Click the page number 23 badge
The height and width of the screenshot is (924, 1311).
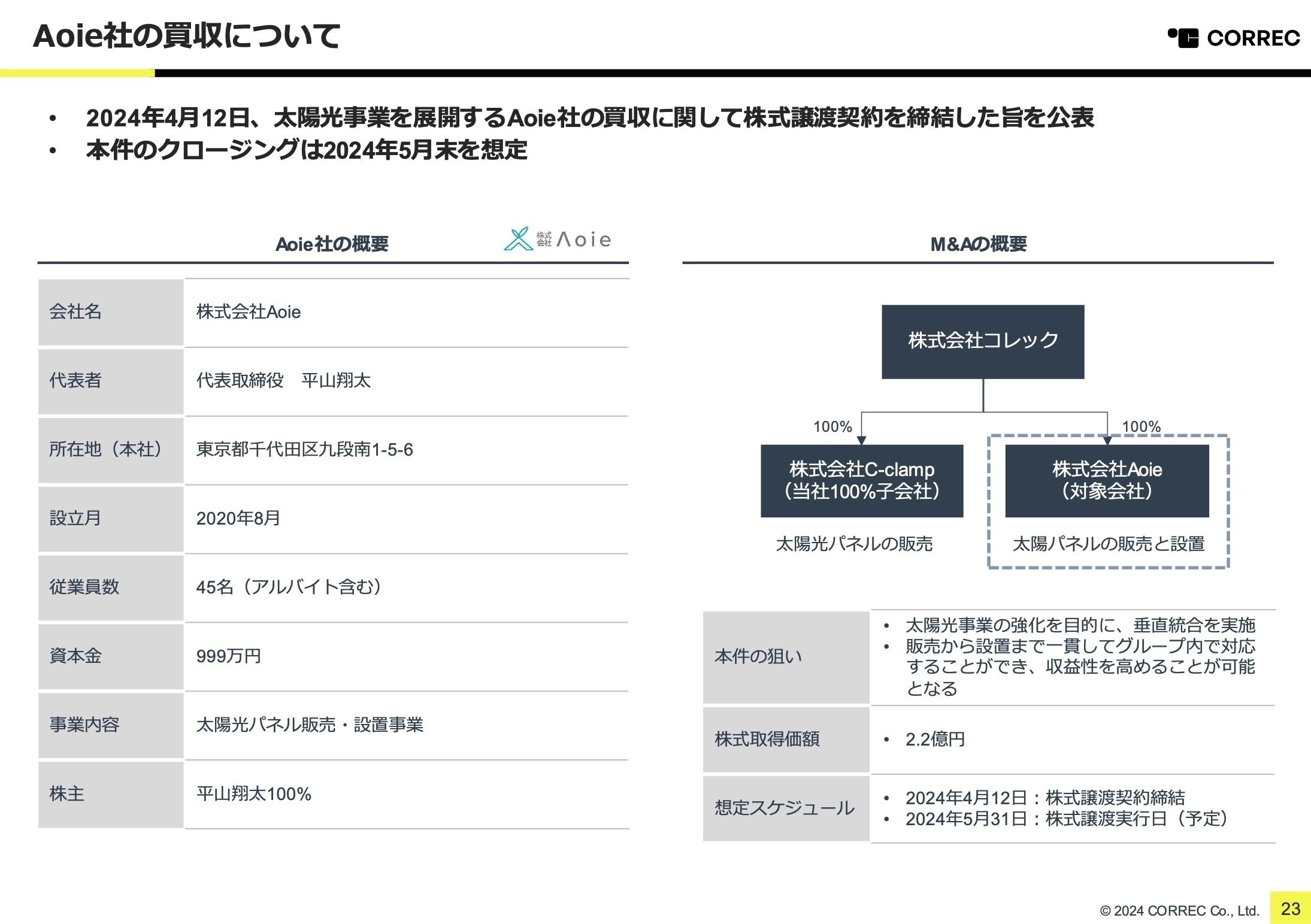[1291, 908]
